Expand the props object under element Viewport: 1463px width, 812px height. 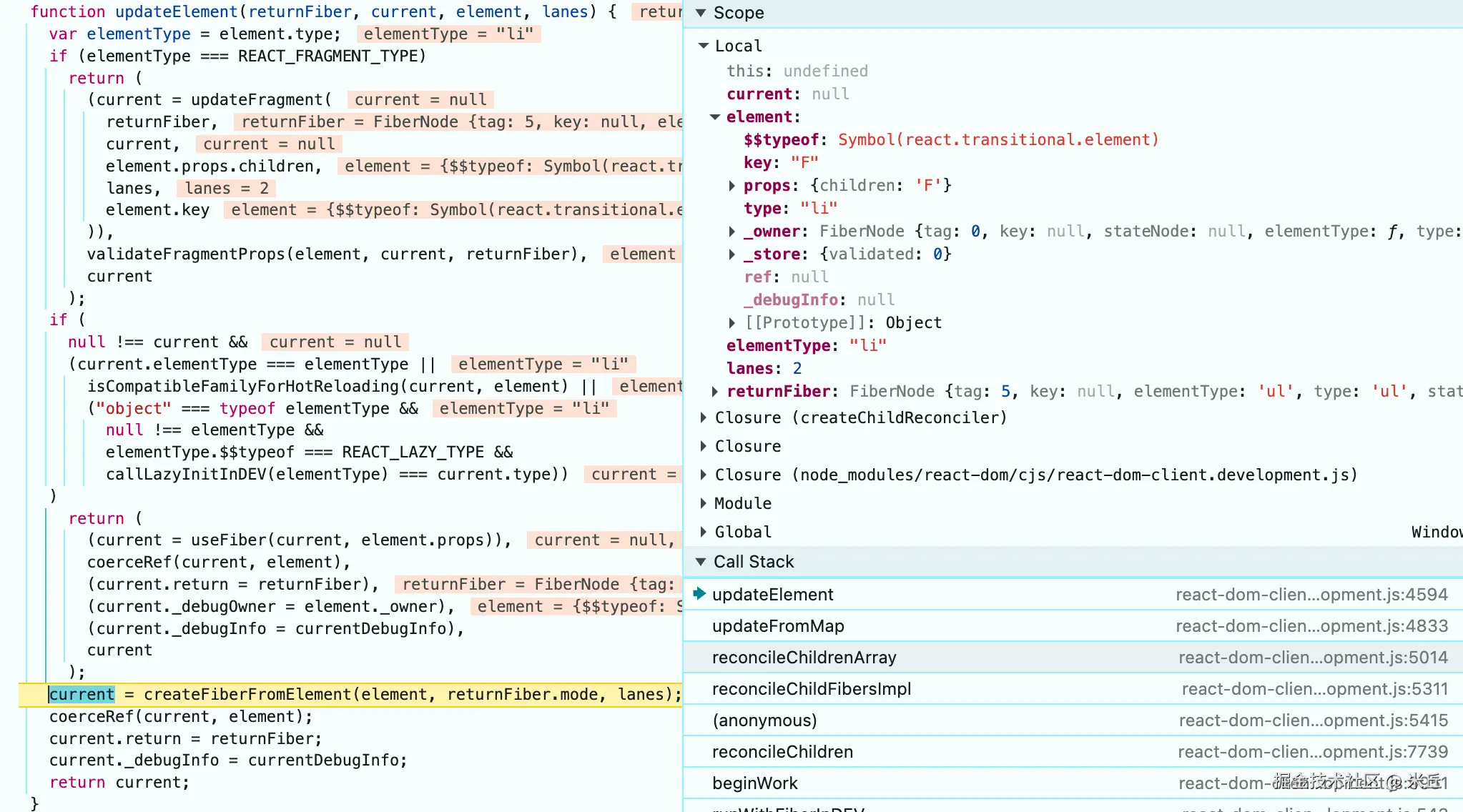[732, 186]
